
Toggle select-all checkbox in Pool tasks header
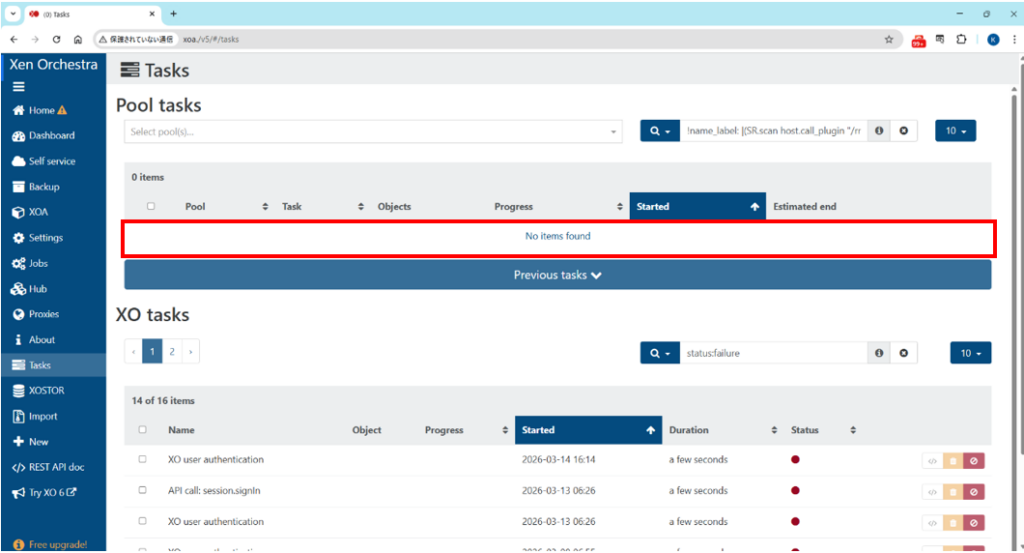coord(151,207)
